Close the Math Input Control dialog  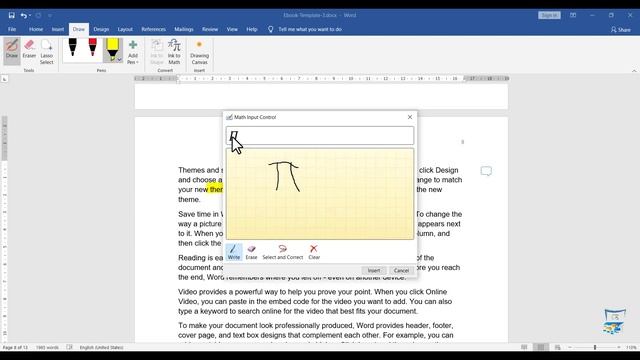410,117
